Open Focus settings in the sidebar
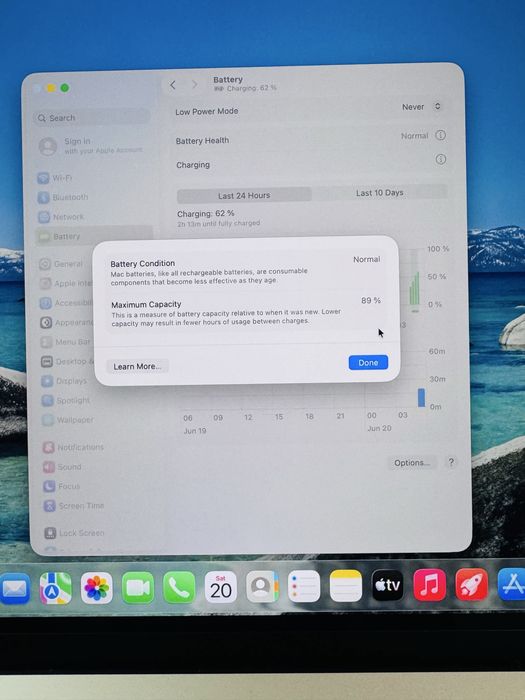Screen dimensions: 525x700 pyautogui.click(x=62, y=486)
